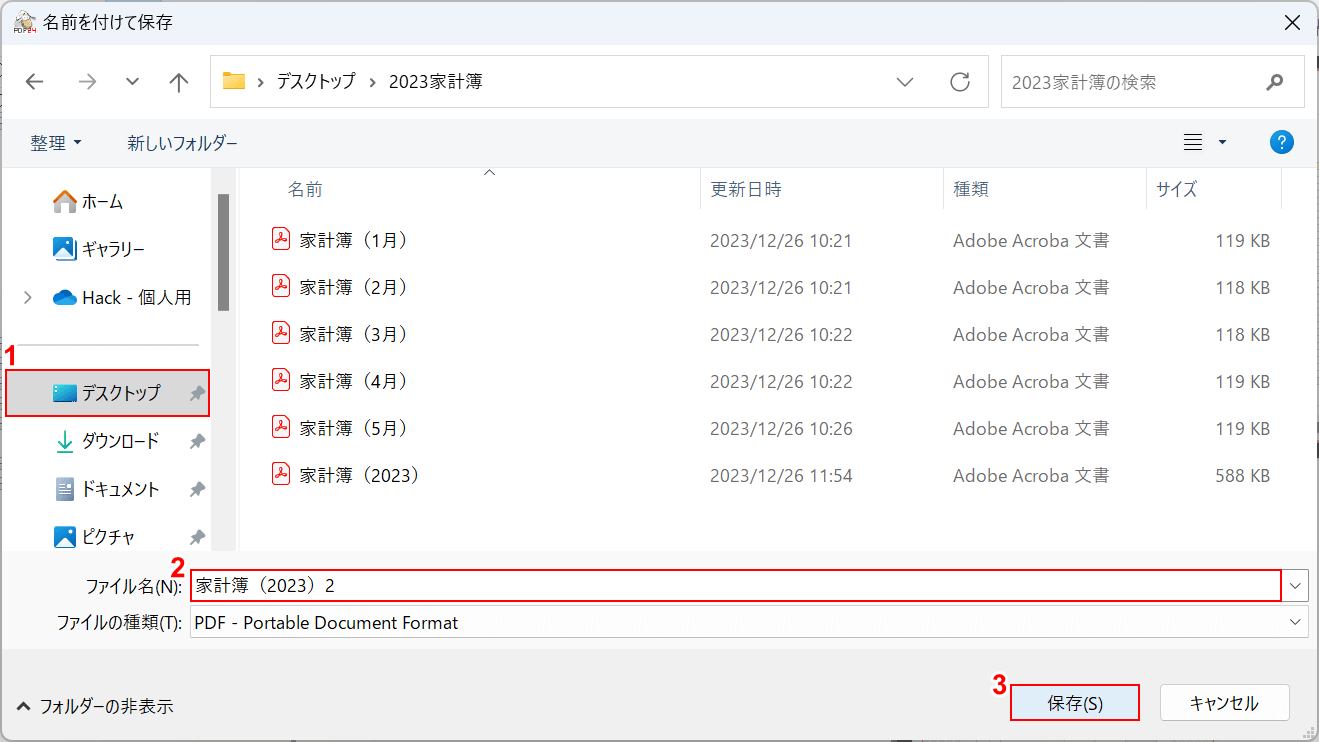1319x742 pixels.
Task: Expand the Hack - 個人用 OneDrive node
Action: coord(27,297)
